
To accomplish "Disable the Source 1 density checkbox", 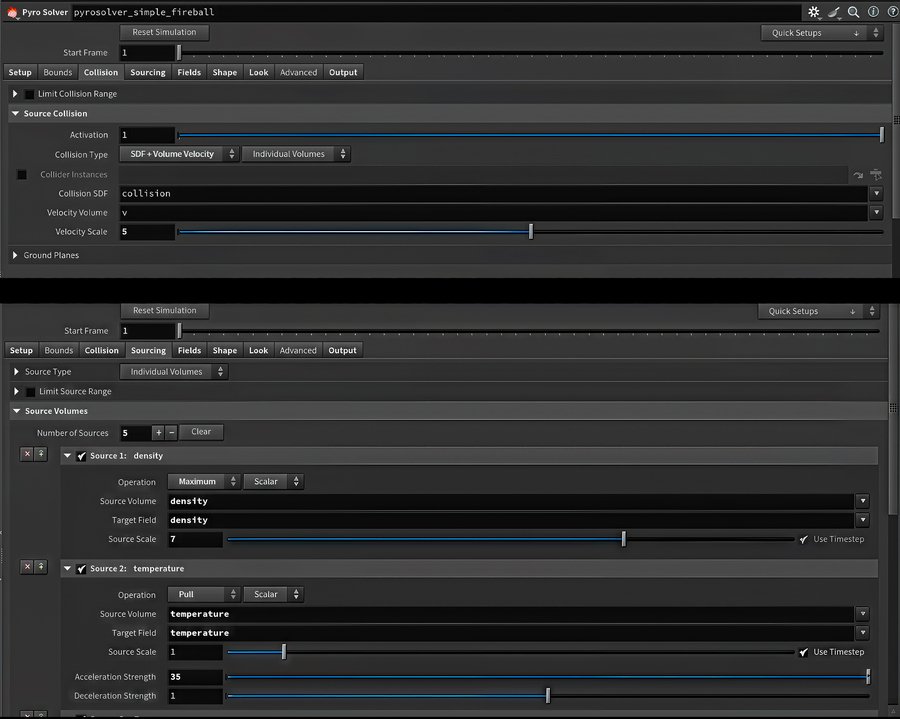I will (x=82, y=456).
